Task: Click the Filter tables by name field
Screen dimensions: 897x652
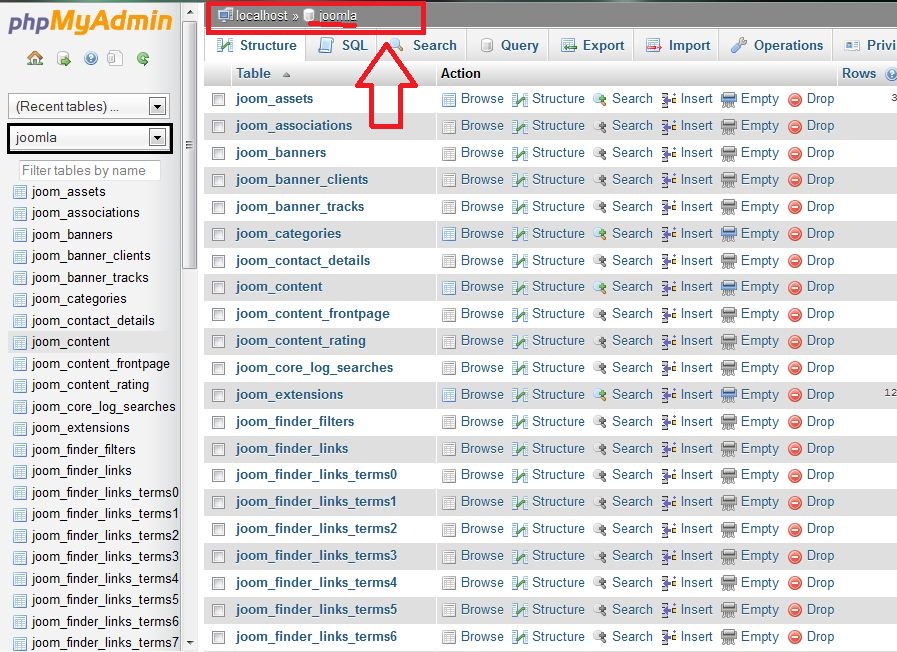Action: [89, 171]
